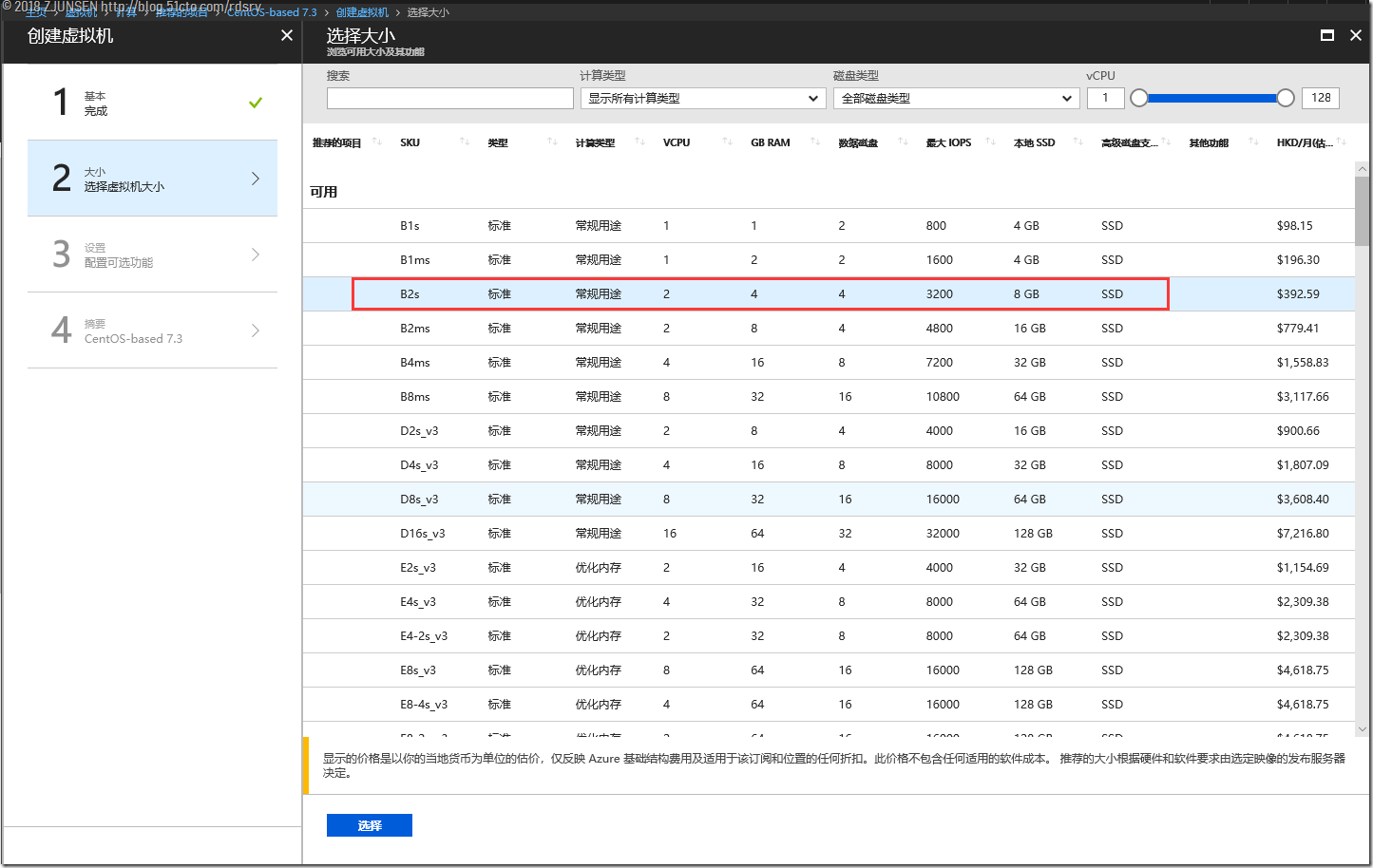Open step 4 摘要 CentOS-based 7.3
1373x868 pixels.
(152, 330)
